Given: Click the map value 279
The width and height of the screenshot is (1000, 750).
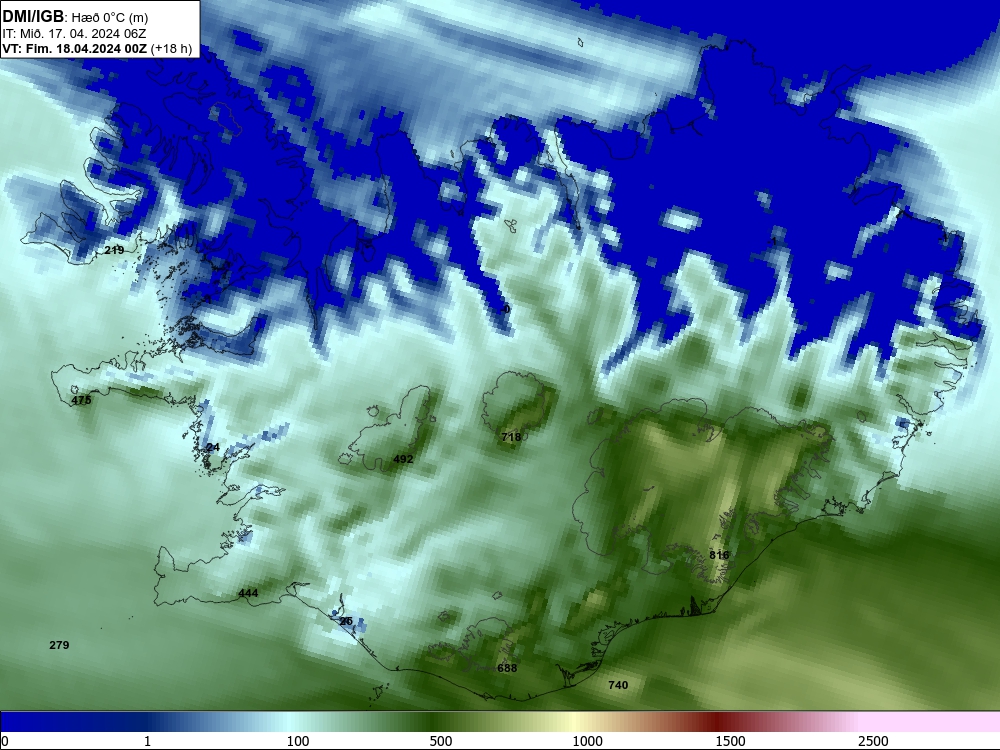Looking at the screenshot, I should (x=59, y=645).
